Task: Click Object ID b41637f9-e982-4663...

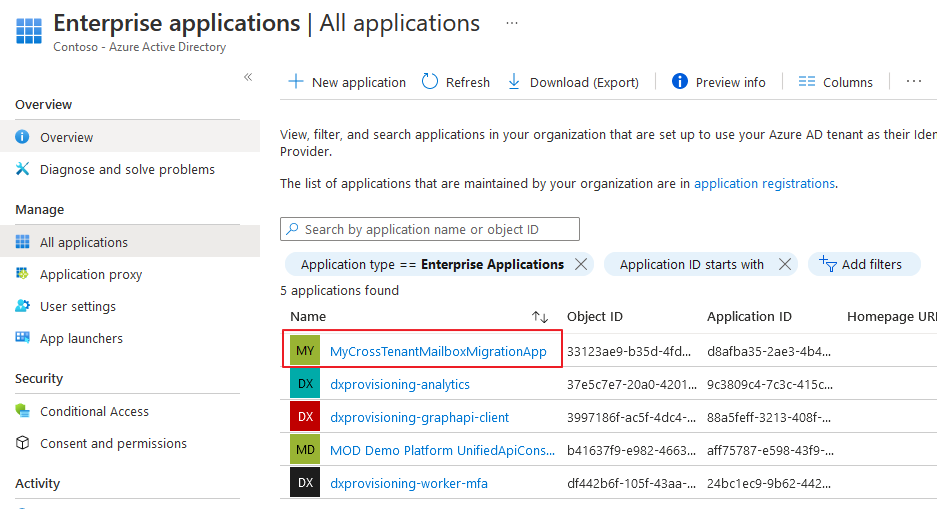Action: pyautogui.click(x=631, y=450)
